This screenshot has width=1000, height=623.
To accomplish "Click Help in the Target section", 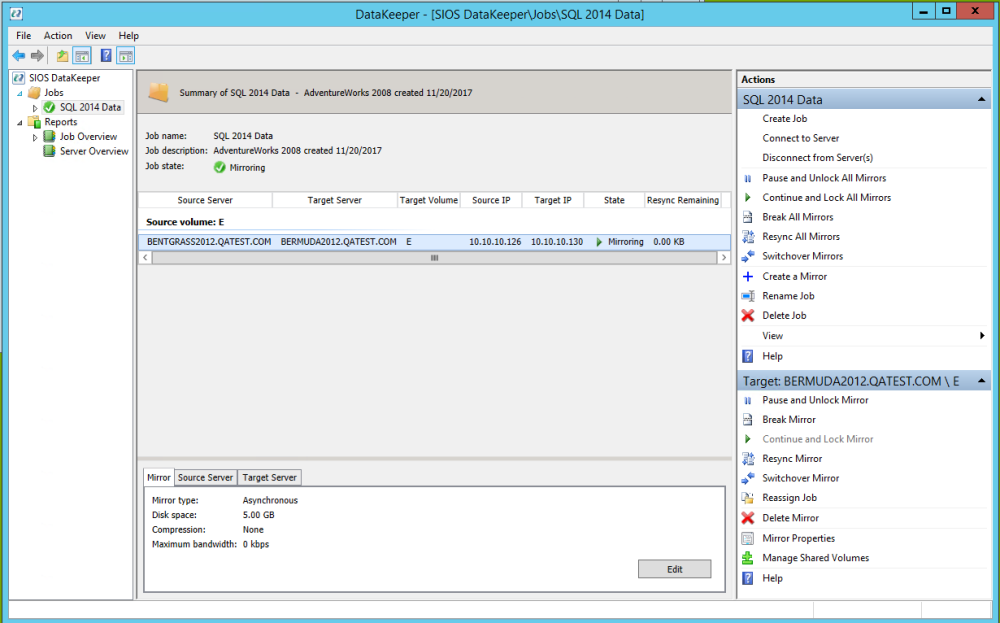I will click(x=772, y=578).
